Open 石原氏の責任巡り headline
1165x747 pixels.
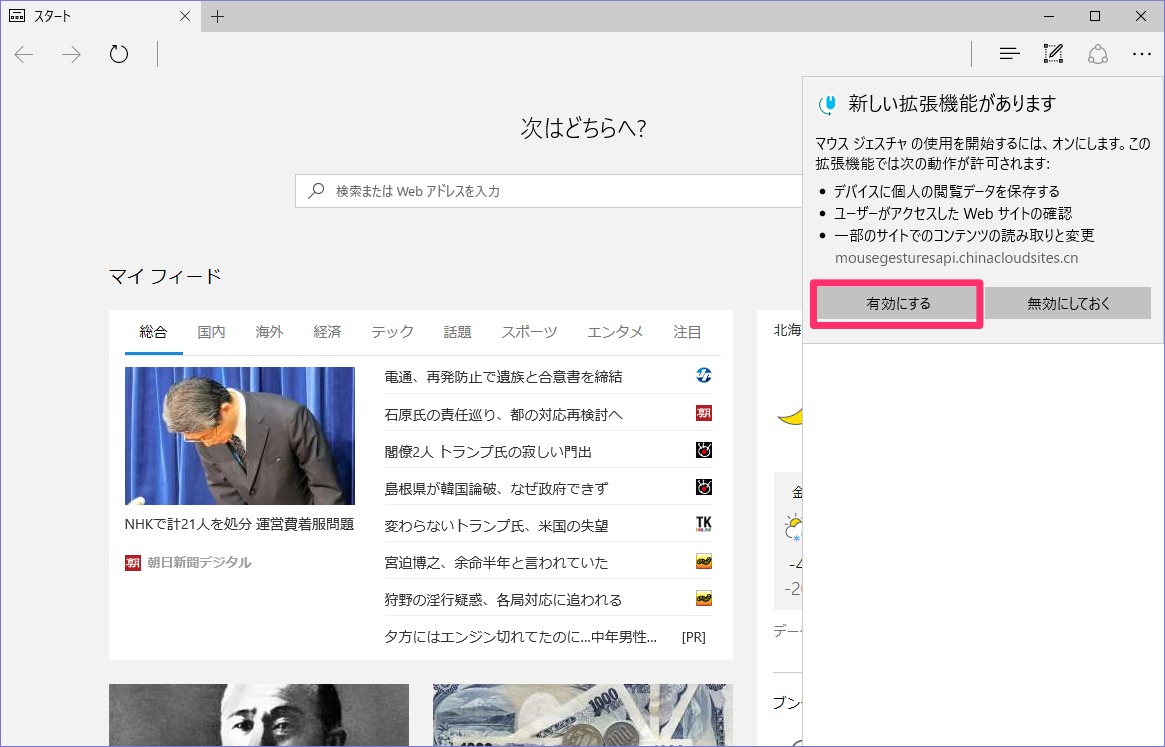click(x=503, y=414)
